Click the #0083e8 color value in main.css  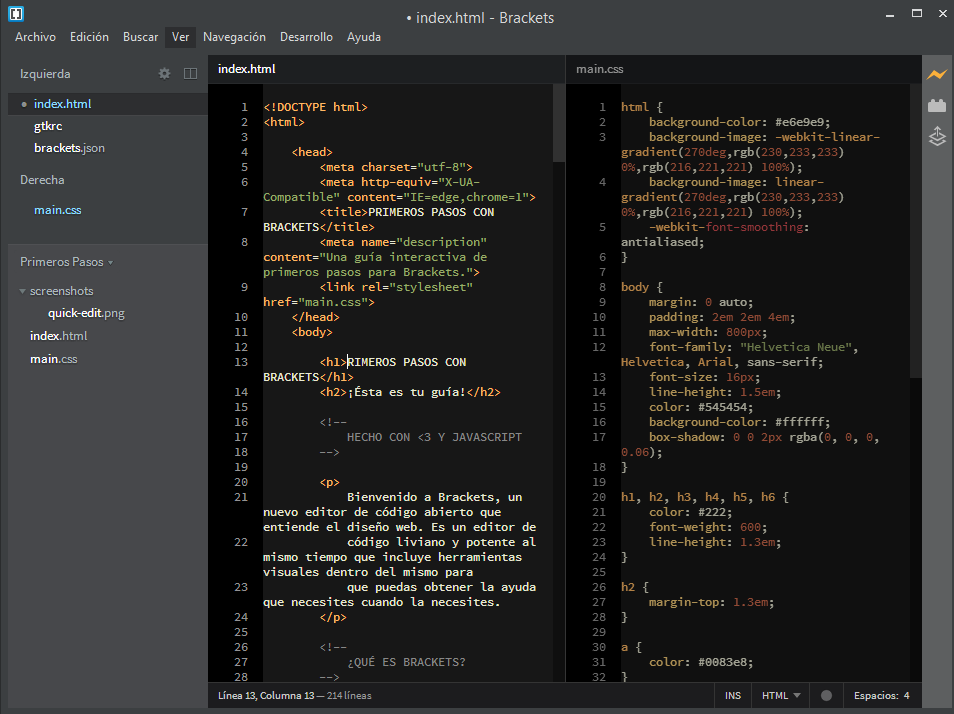[722, 662]
